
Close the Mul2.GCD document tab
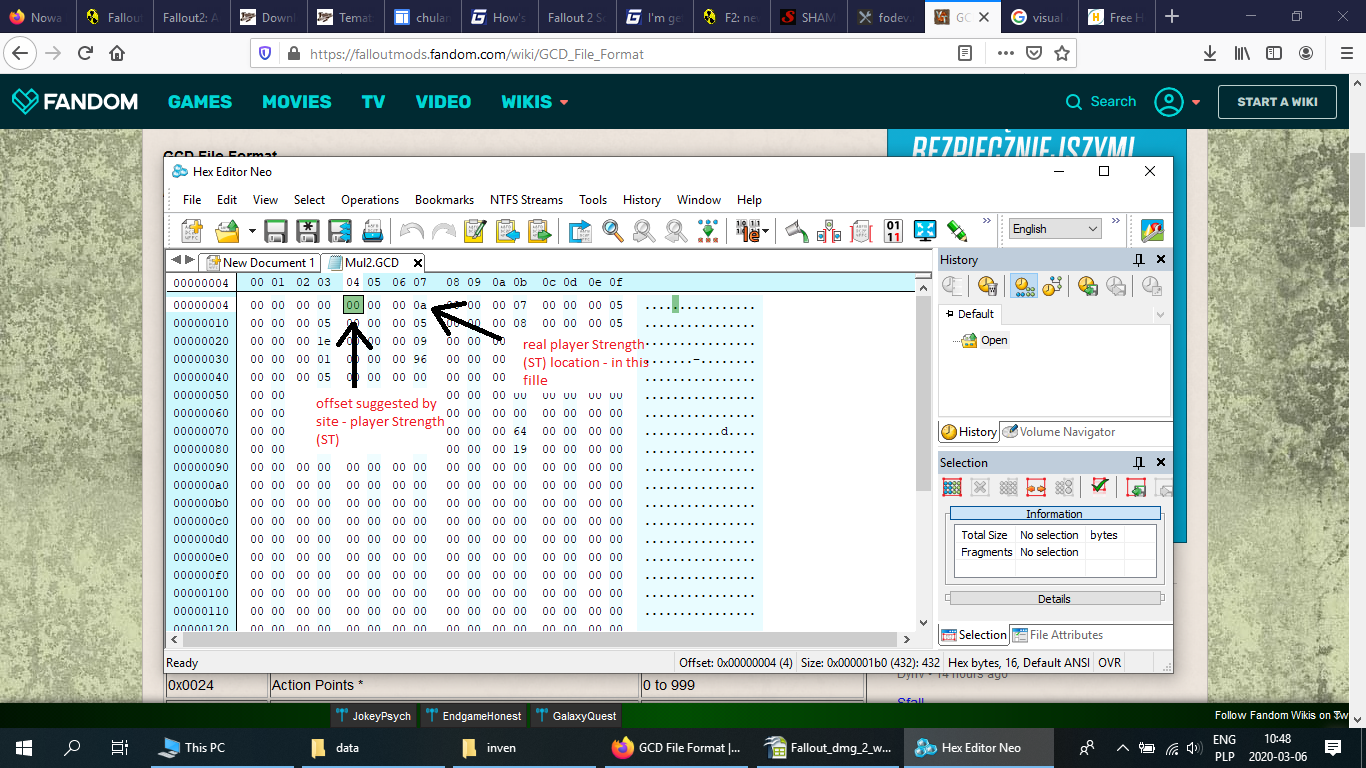[x=418, y=263]
